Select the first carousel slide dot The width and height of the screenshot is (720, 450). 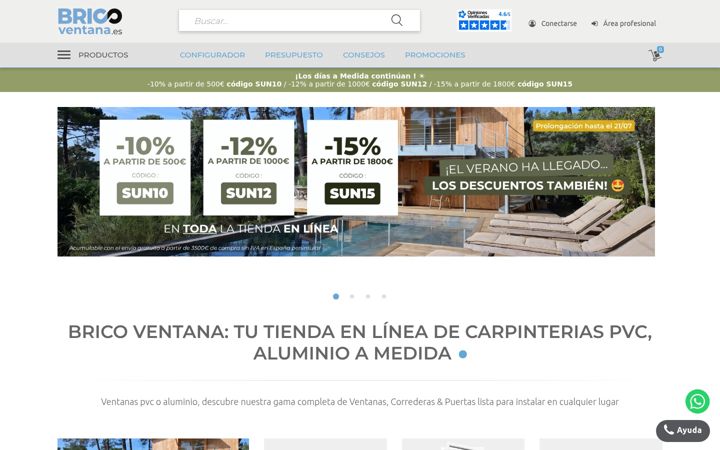(336, 297)
